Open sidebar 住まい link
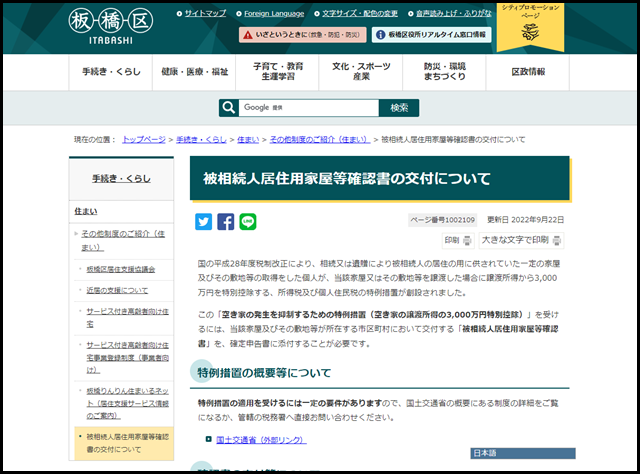Viewport: 640px width, 474px height. [86, 211]
